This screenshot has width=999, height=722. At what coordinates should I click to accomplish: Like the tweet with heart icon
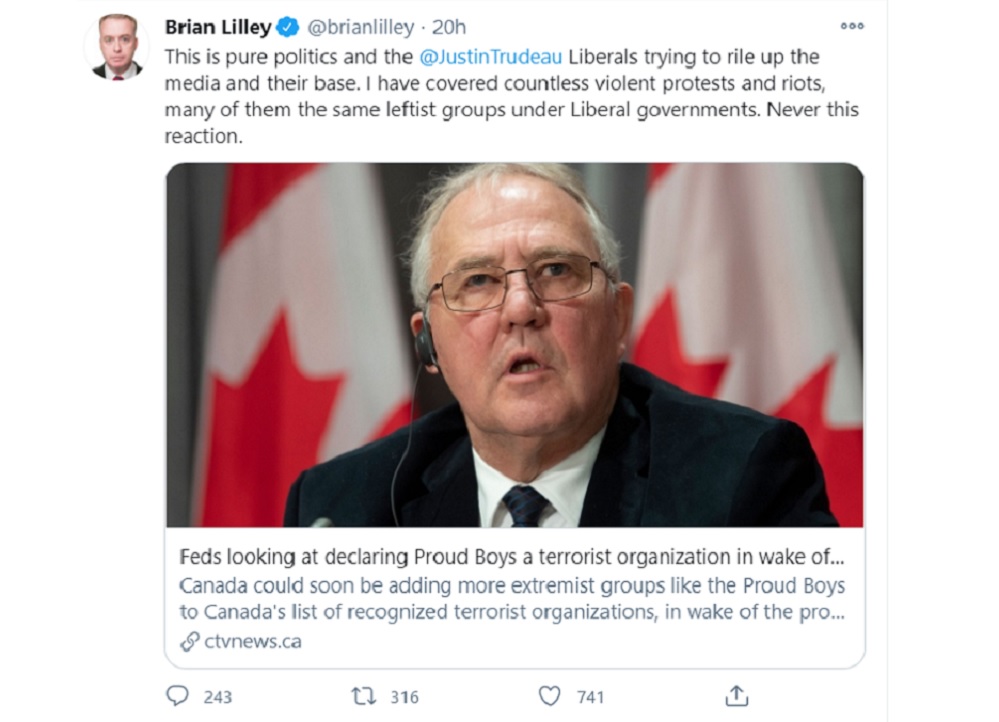point(549,696)
